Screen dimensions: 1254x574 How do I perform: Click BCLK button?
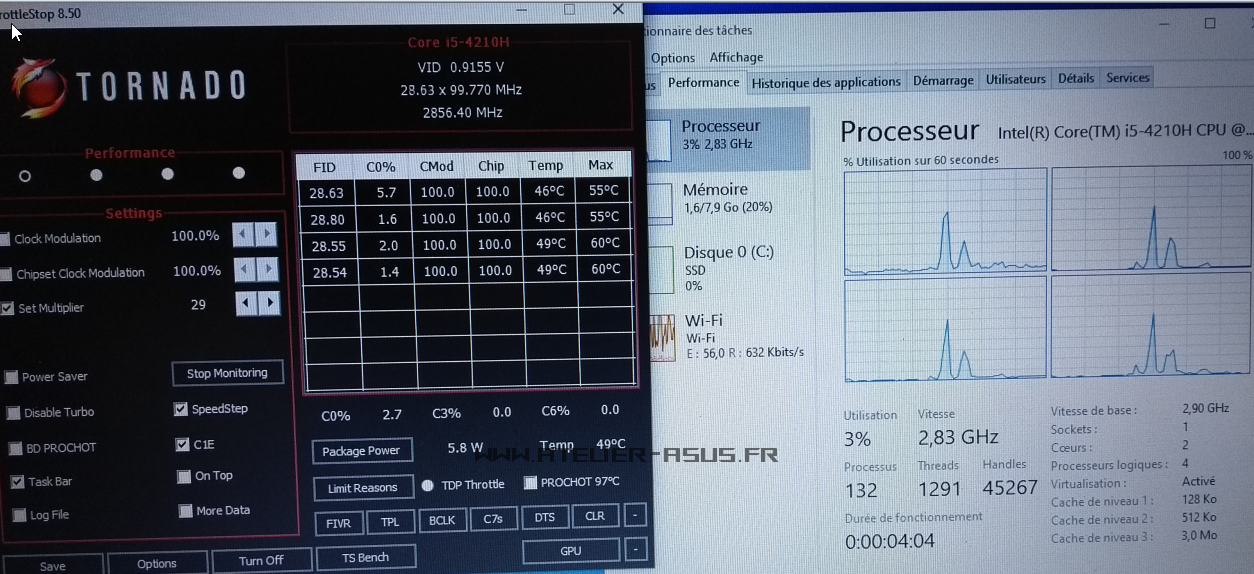(x=442, y=520)
